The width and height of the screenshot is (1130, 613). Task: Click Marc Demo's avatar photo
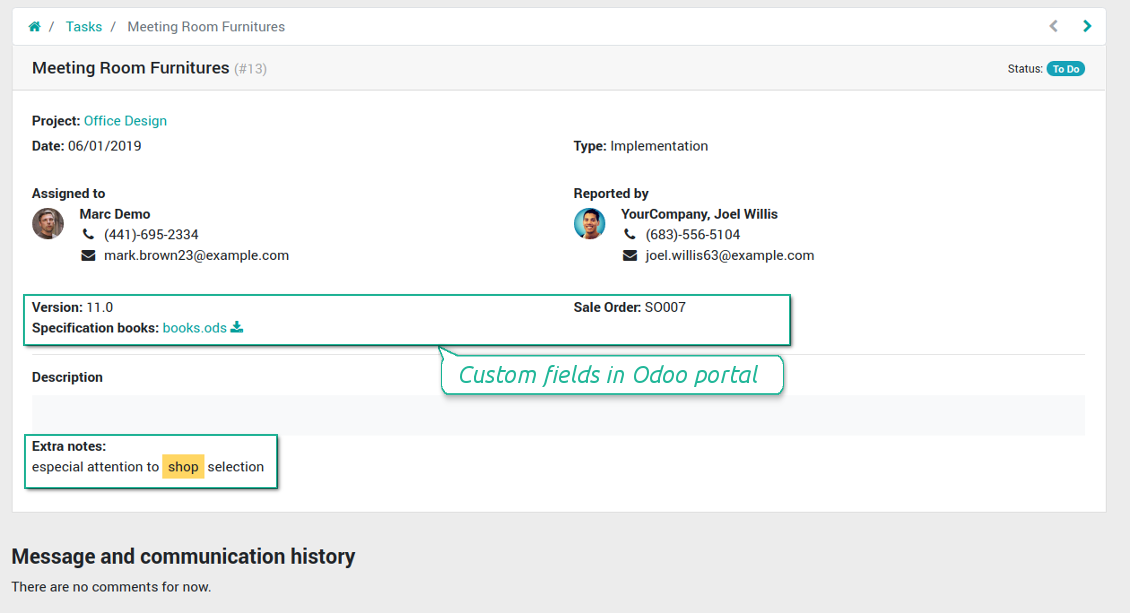48,223
